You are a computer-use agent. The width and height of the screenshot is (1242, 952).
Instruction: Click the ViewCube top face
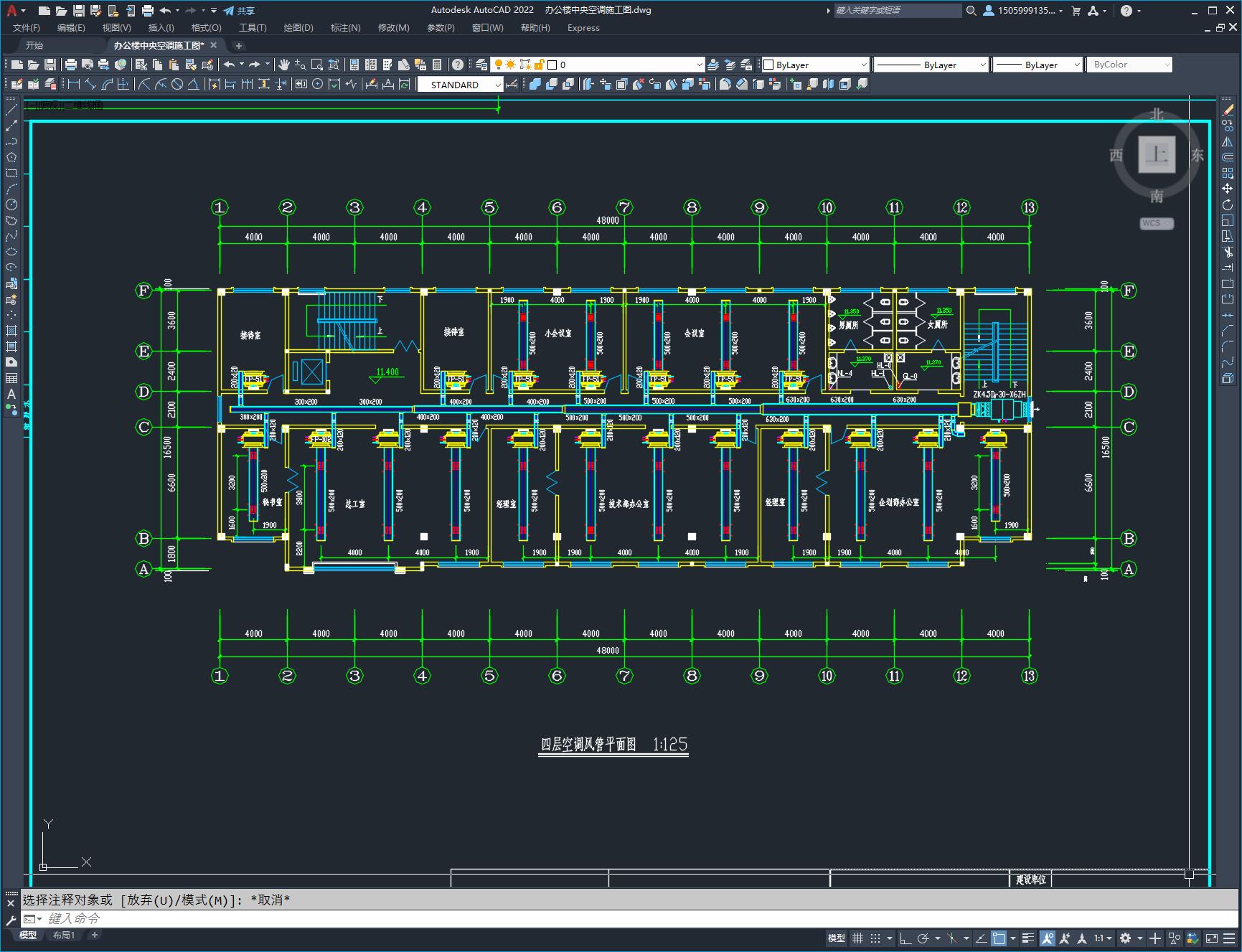pos(1157,154)
